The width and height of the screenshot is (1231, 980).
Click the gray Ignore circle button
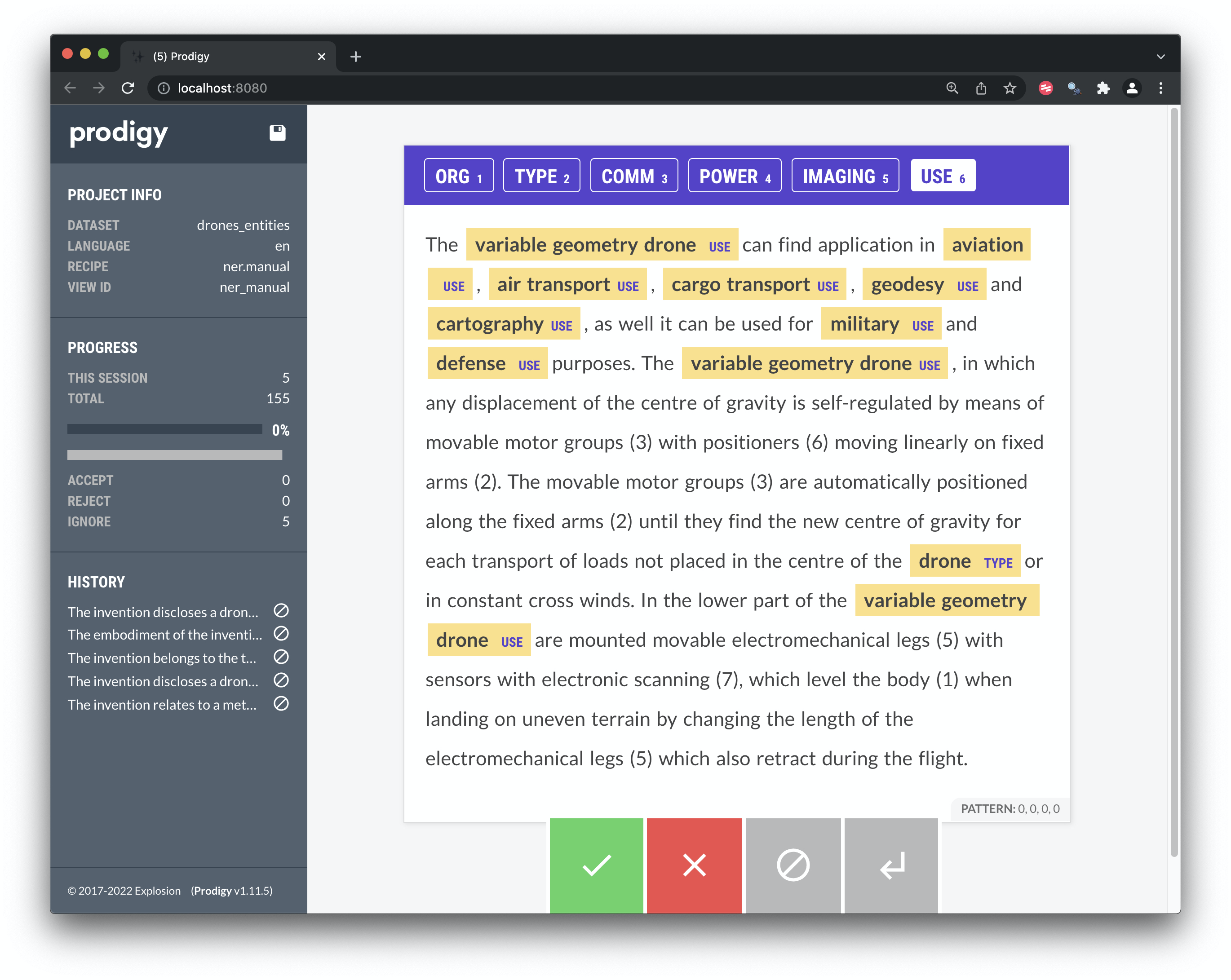click(792, 862)
